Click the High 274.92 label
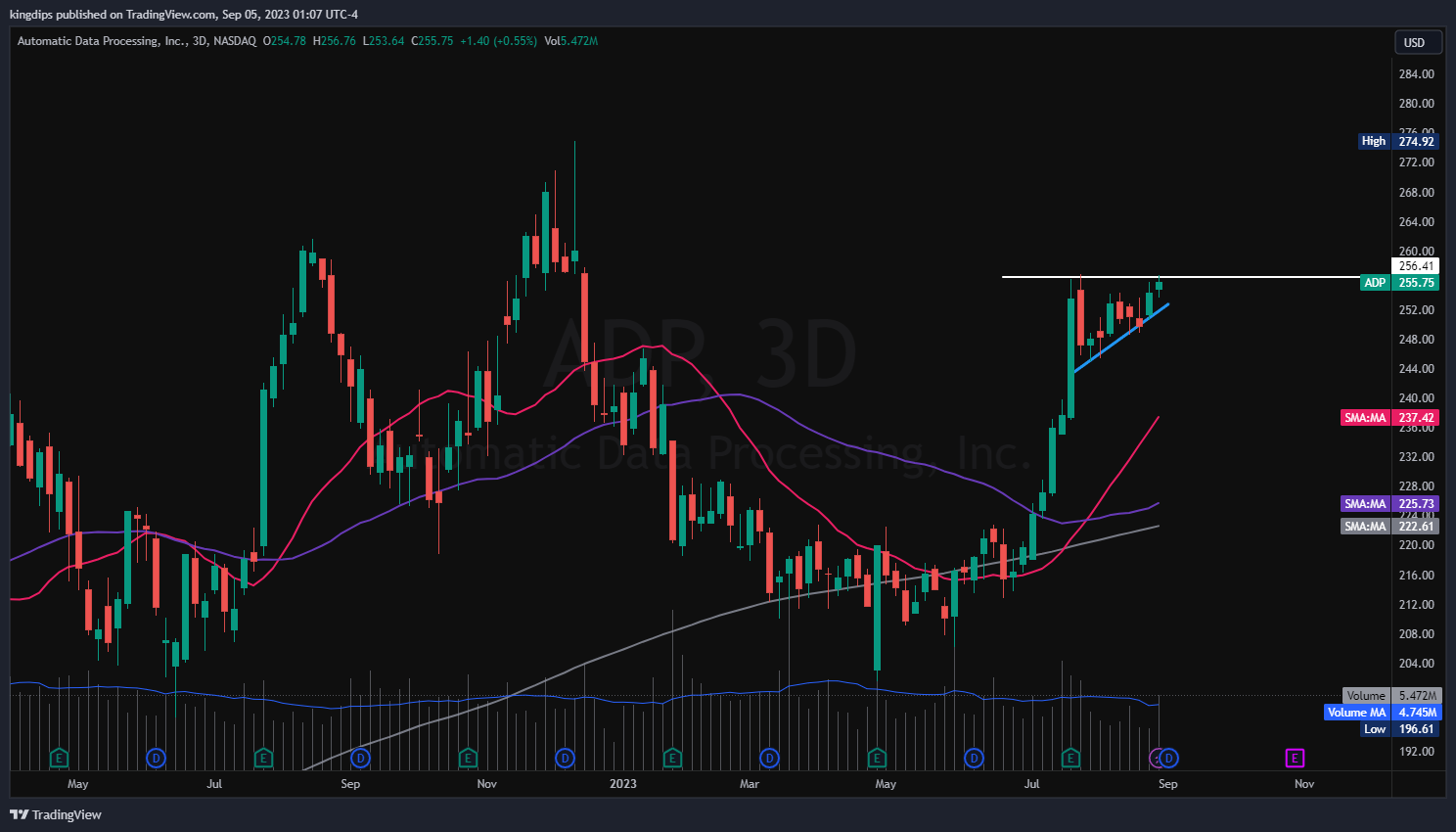 [x=1399, y=141]
